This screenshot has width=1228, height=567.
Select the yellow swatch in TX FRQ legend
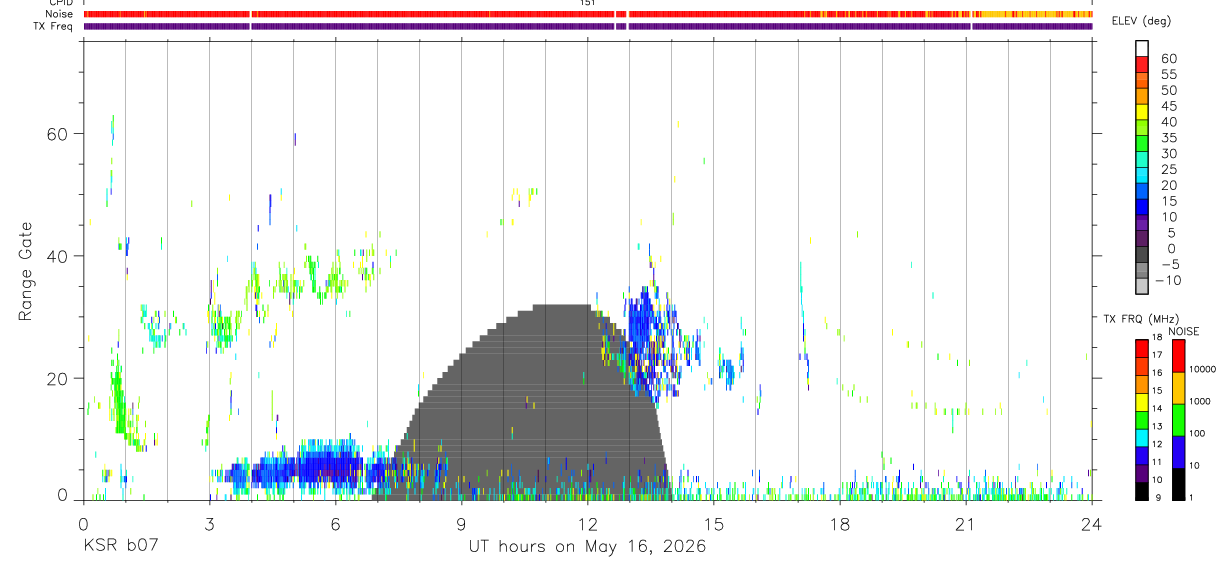pos(1142,402)
